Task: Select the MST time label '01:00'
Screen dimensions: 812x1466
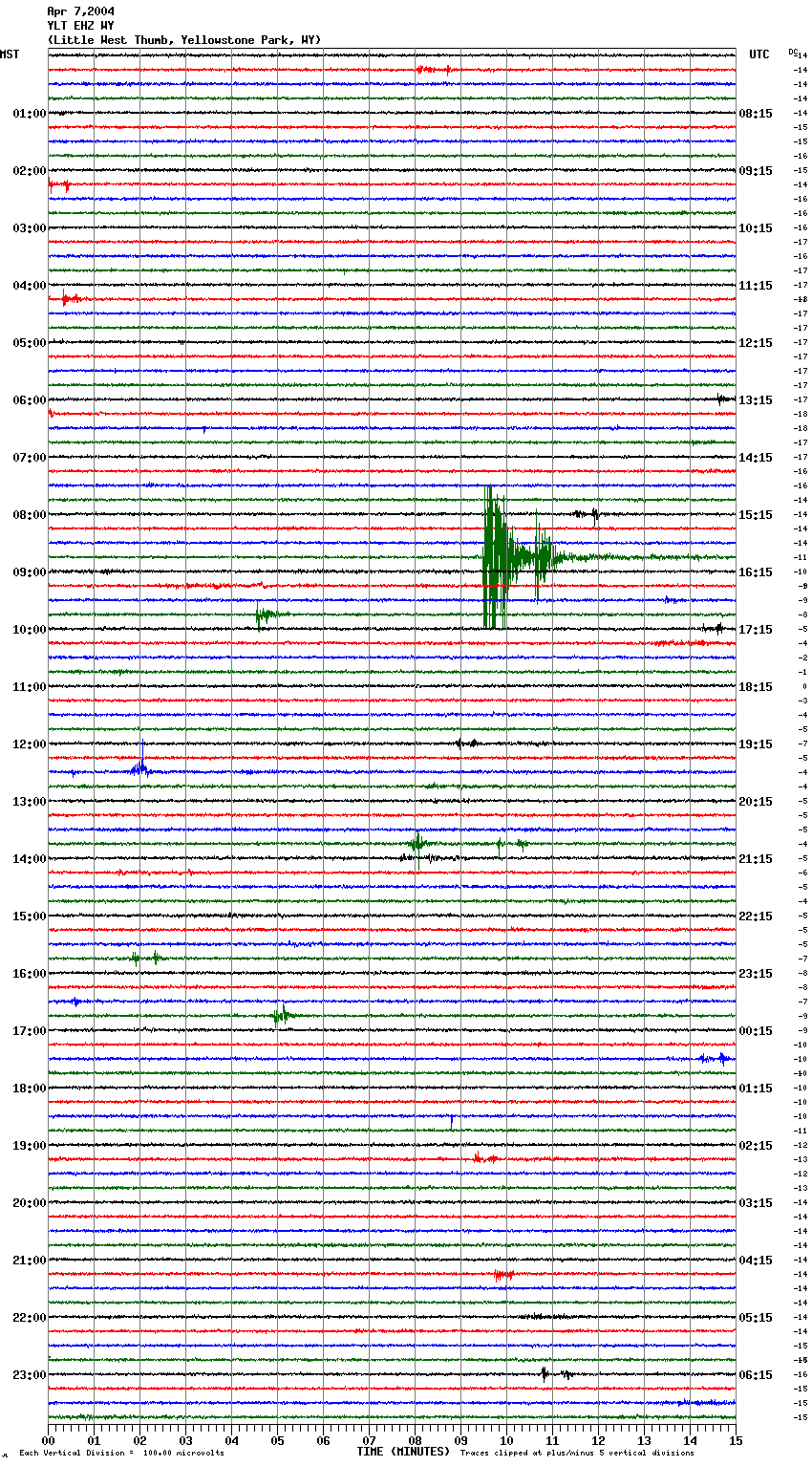Action: (30, 114)
